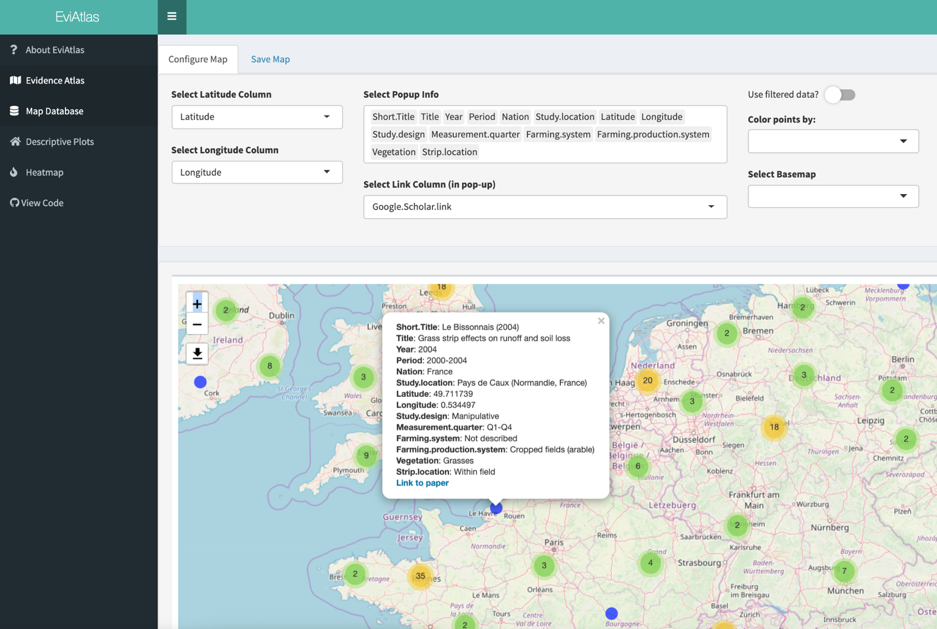Click the cluster marker 35 in Brittany
Image resolution: width=937 pixels, height=629 pixels.
coord(420,576)
